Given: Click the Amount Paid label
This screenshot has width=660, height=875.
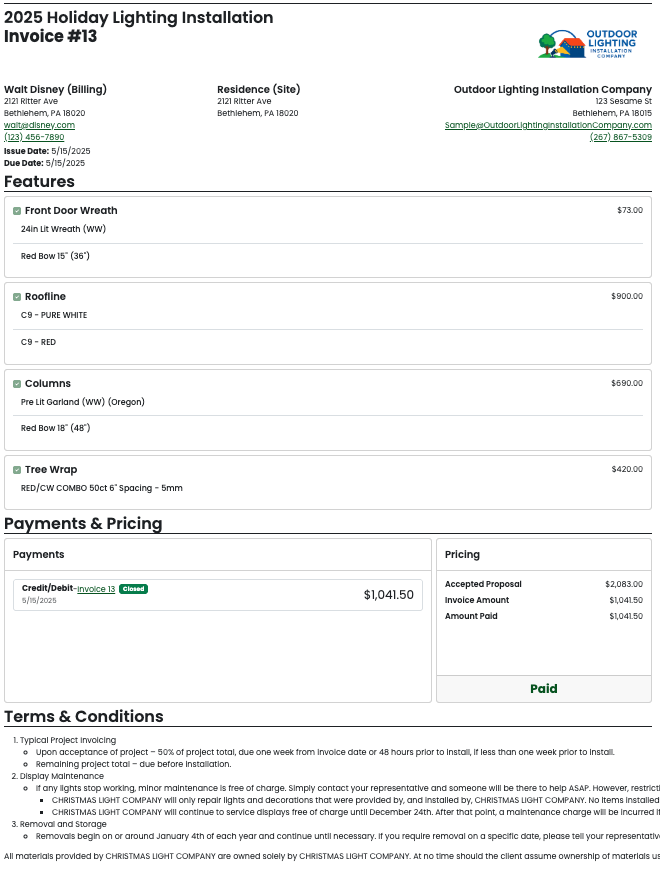Looking at the screenshot, I should (471, 616).
